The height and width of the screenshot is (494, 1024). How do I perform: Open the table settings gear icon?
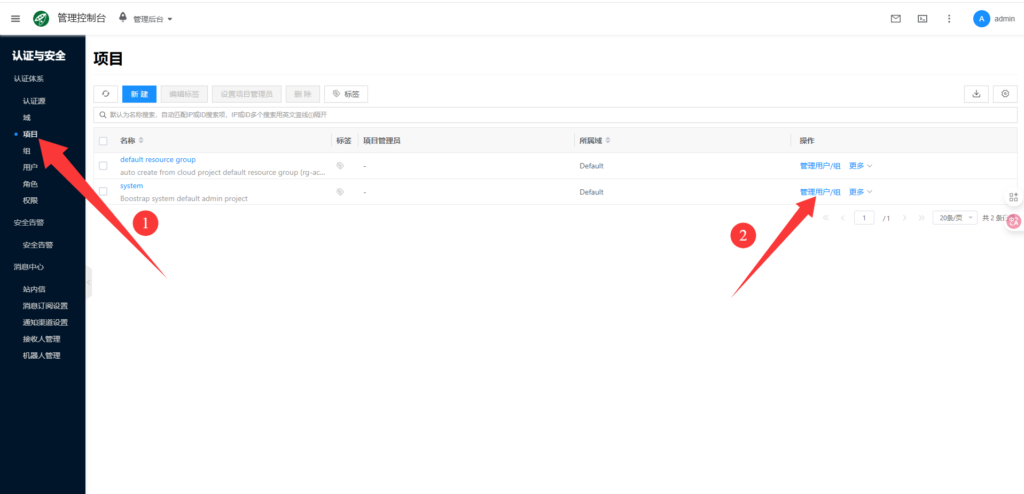click(x=1005, y=93)
